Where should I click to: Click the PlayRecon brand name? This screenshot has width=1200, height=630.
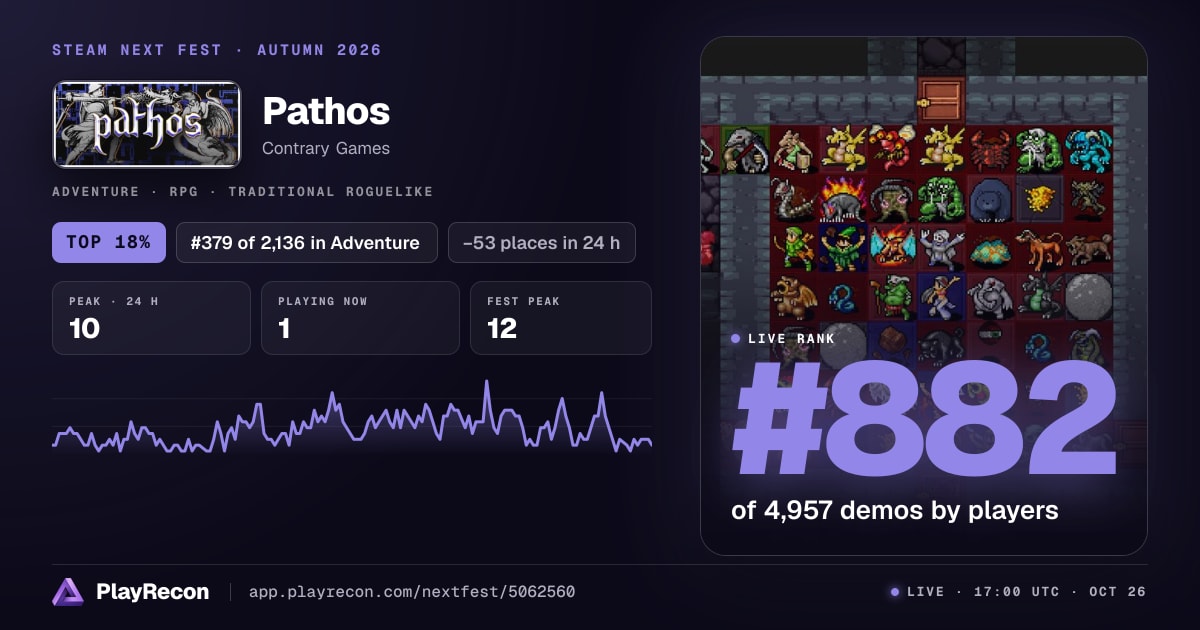point(153,592)
